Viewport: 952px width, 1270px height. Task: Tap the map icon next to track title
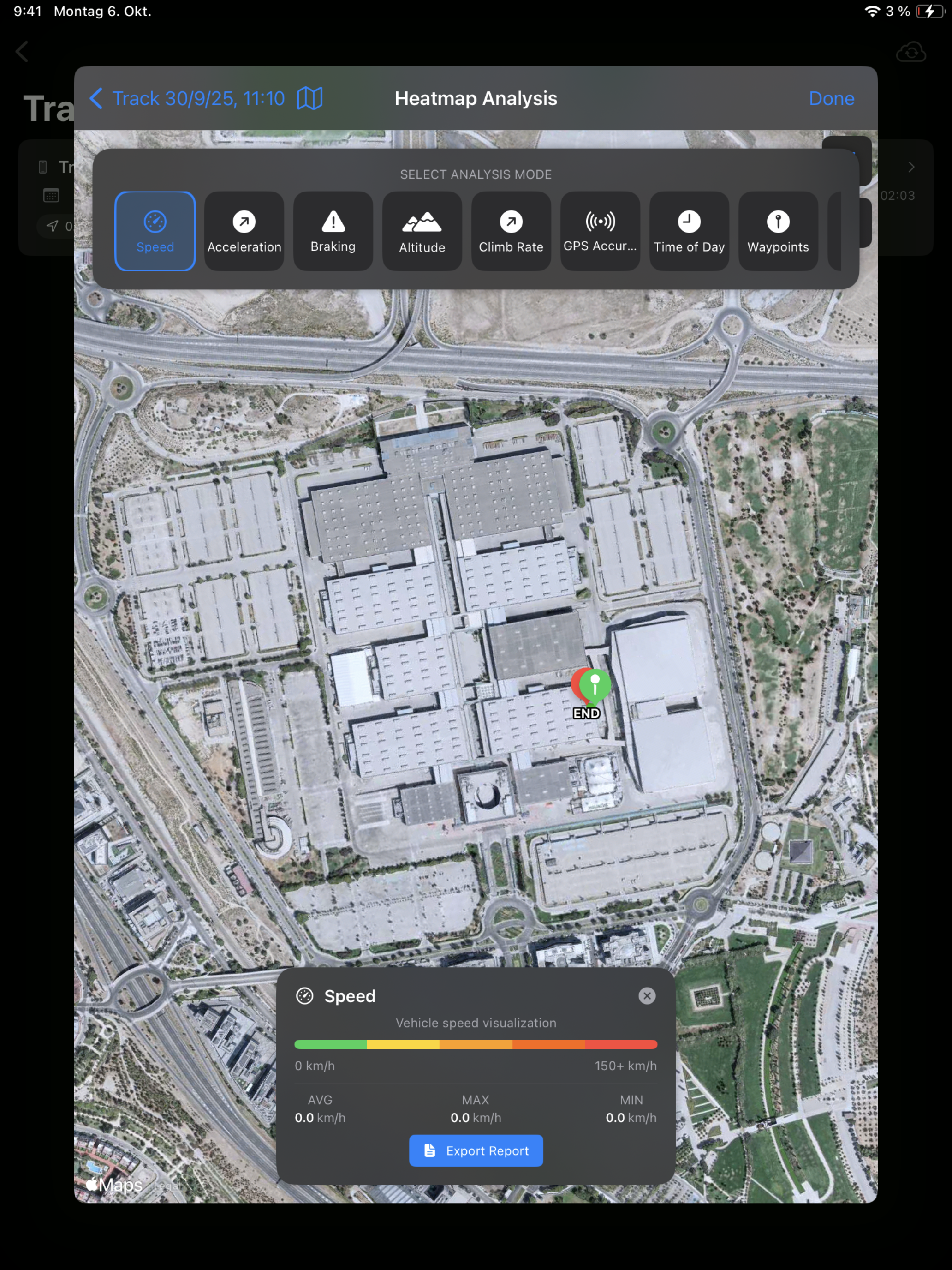click(x=310, y=98)
